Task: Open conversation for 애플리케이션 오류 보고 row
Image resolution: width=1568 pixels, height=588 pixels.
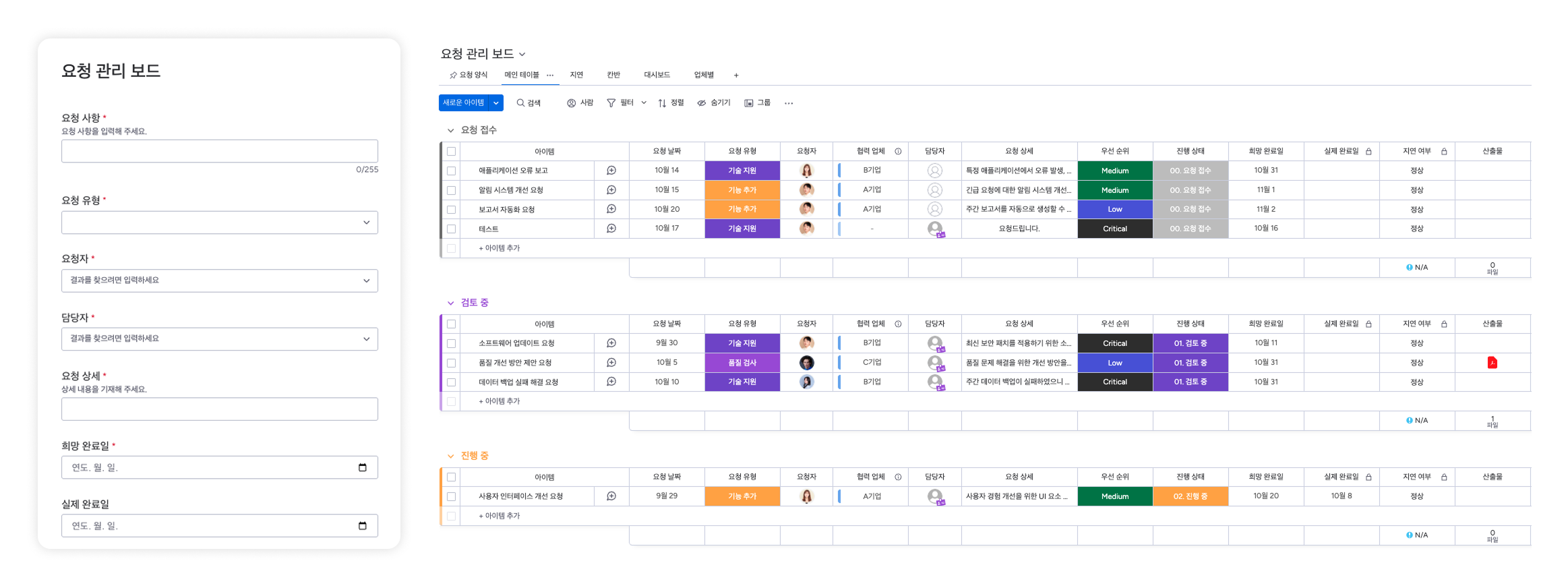Action: pyautogui.click(x=611, y=171)
